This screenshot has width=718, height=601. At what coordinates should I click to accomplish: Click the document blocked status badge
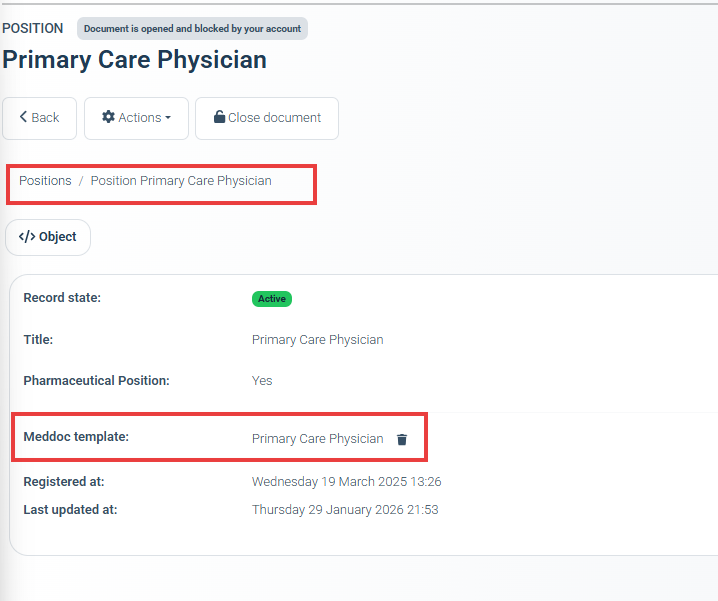click(x=192, y=29)
